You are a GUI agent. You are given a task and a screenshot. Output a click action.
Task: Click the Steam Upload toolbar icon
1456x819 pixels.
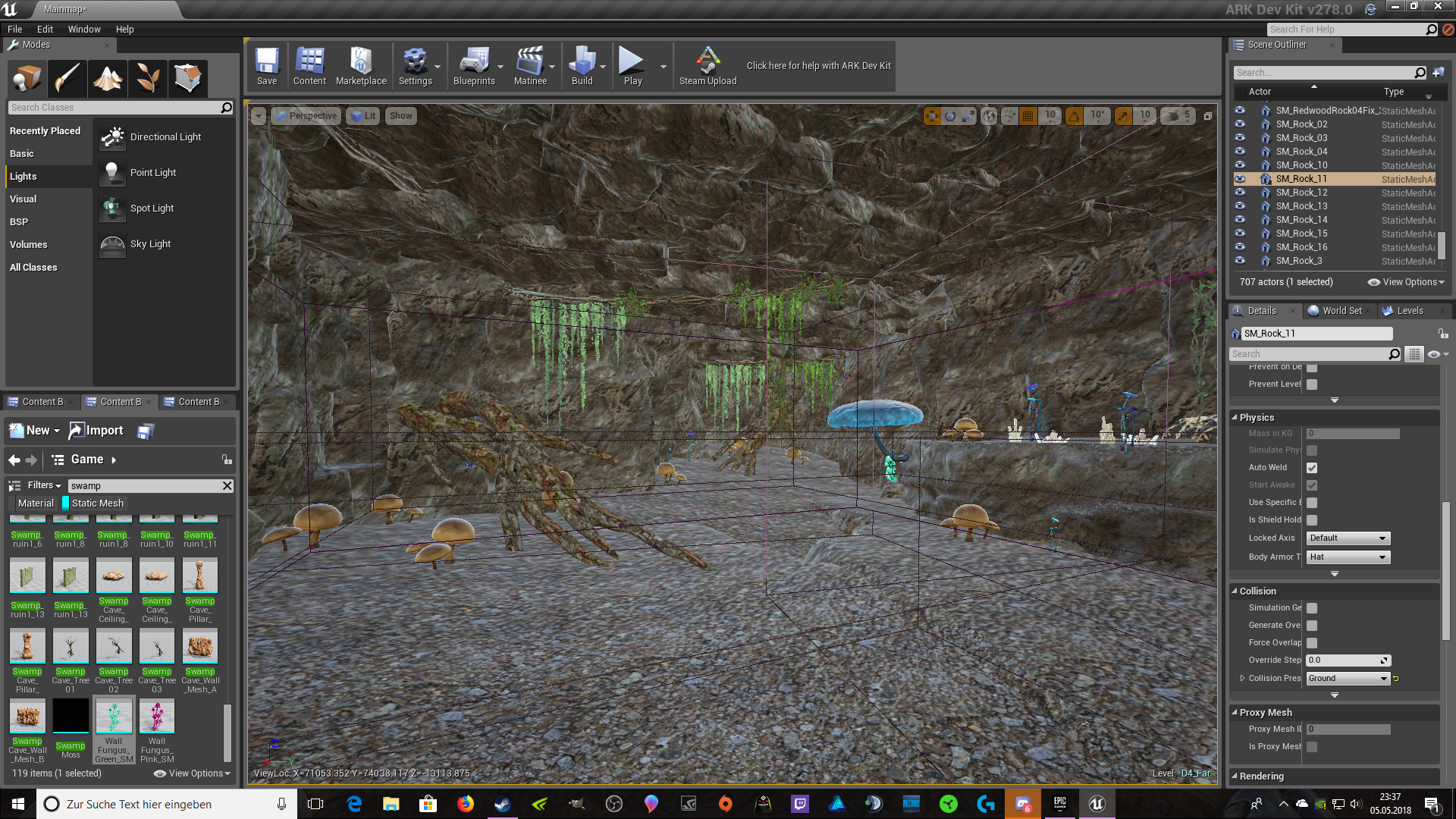click(x=708, y=66)
